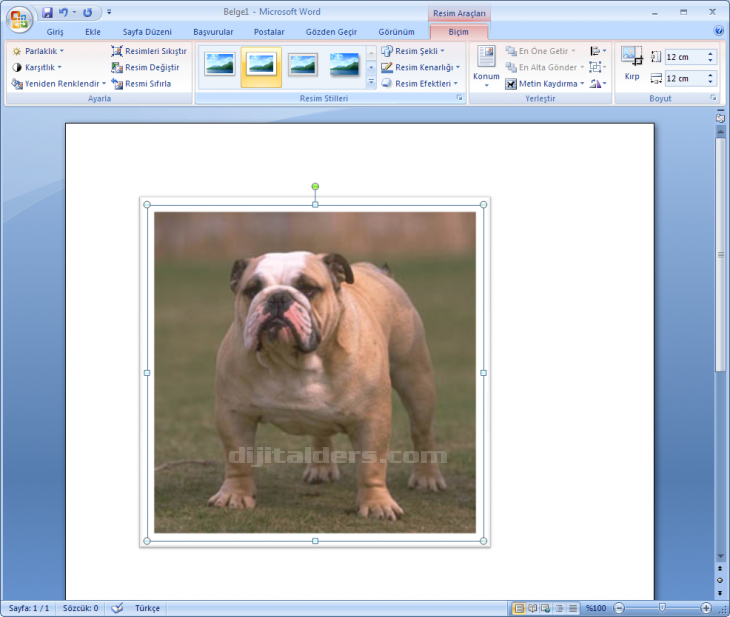Decrease picture width with down stepper
730x617 pixels.
[710, 82]
